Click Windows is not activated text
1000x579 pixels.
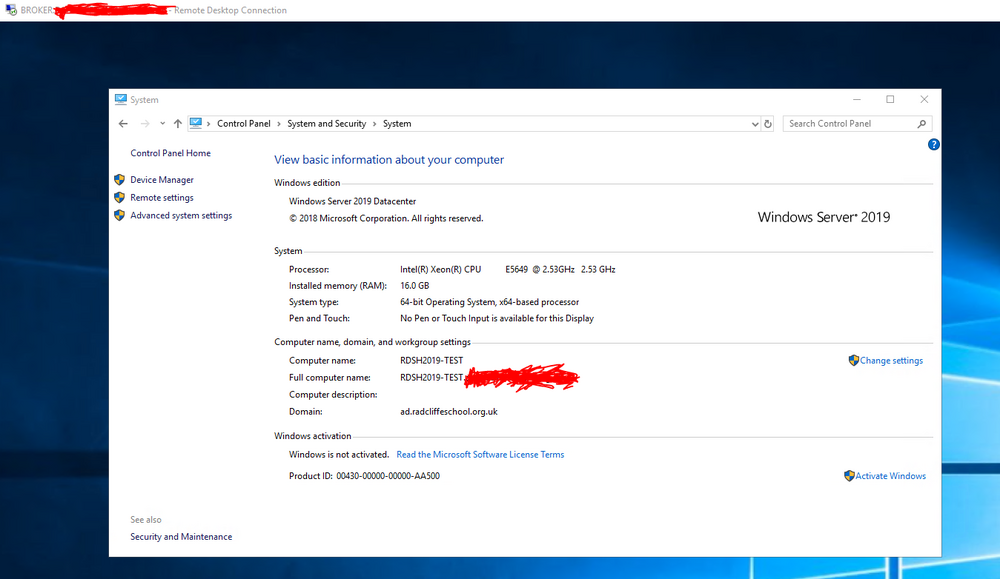tap(339, 455)
